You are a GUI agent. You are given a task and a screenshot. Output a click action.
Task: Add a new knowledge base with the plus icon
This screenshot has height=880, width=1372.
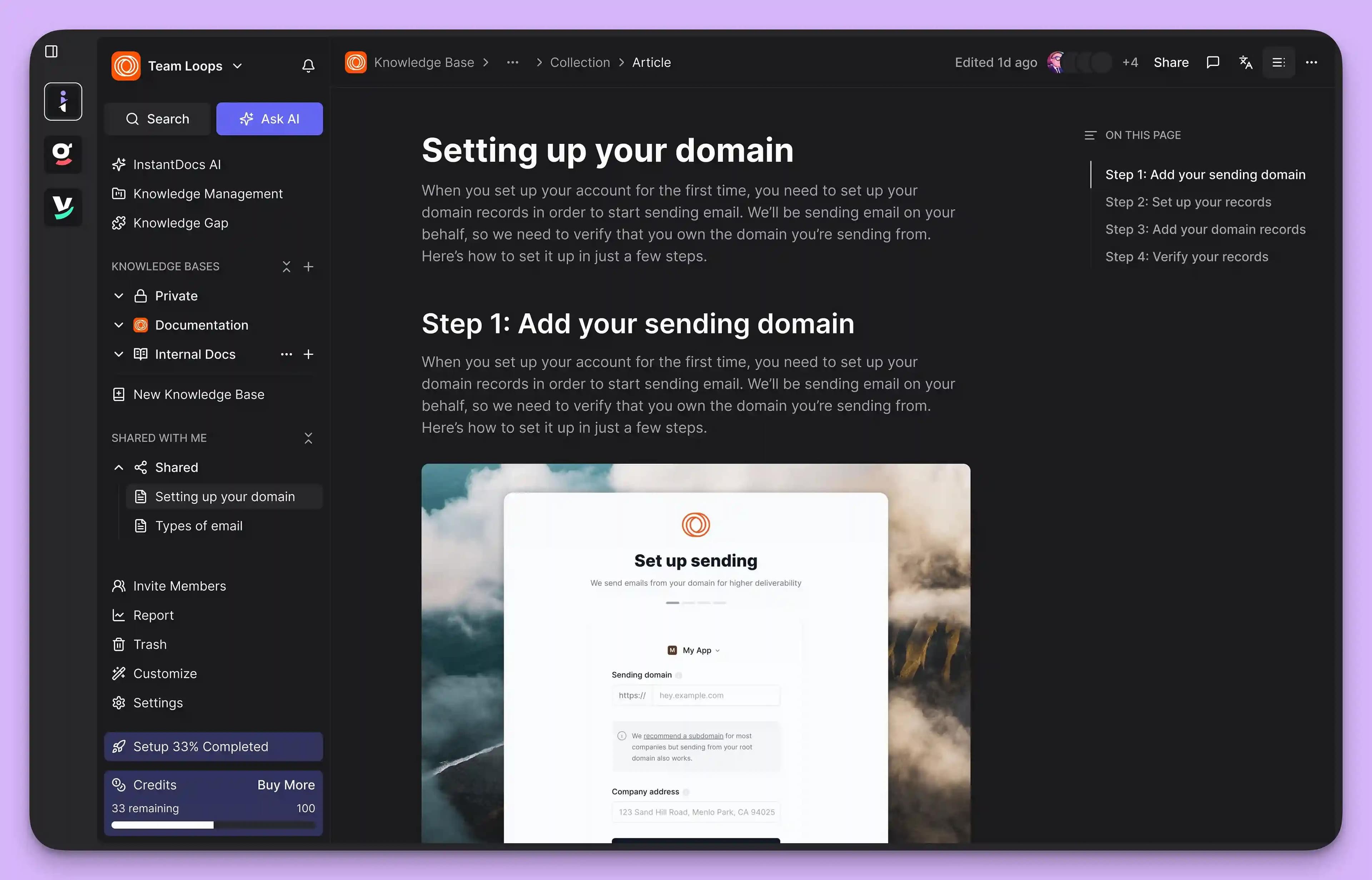click(308, 266)
